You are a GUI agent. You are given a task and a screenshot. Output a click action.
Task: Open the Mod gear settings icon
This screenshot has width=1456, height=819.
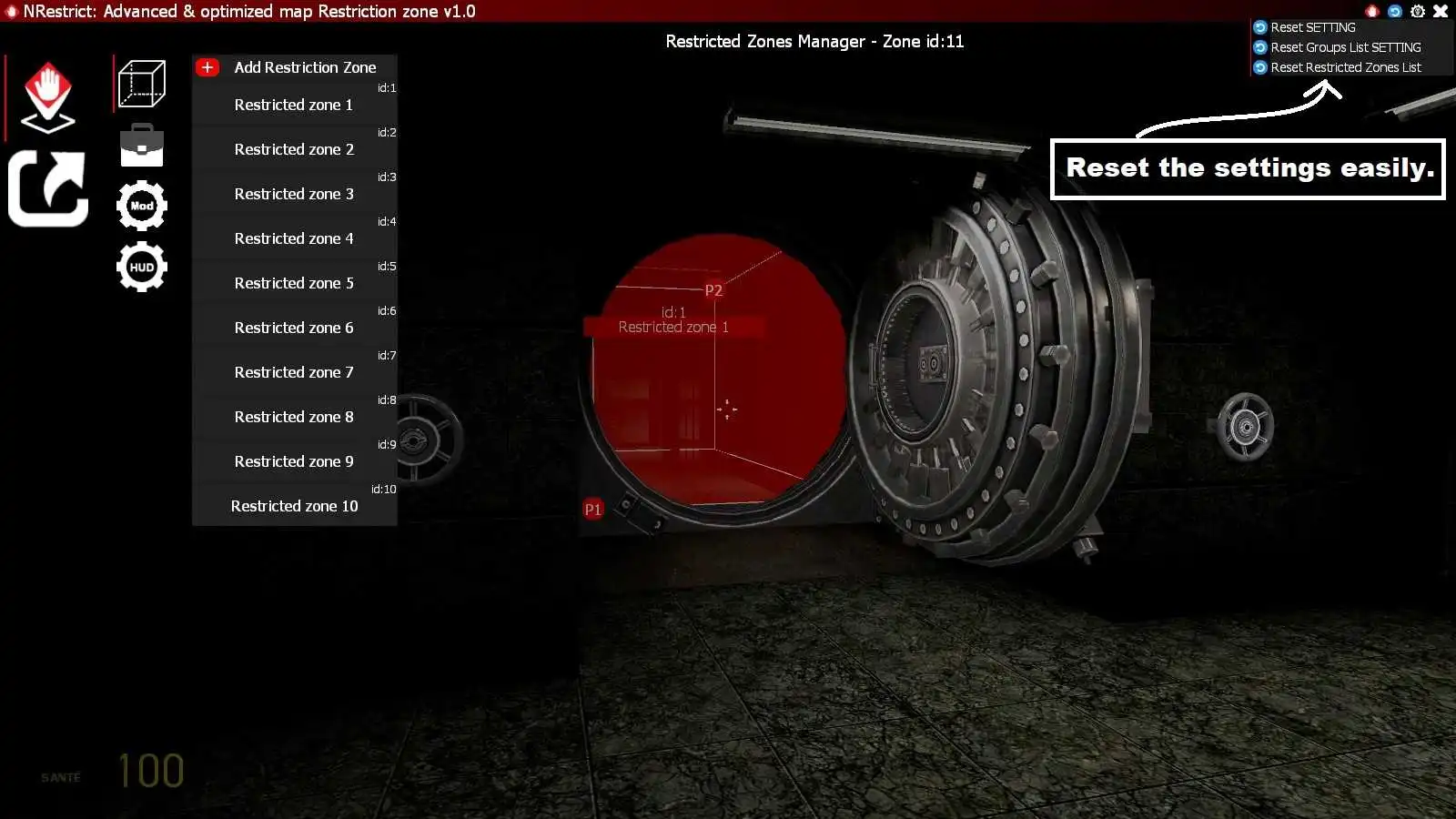pyautogui.click(x=142, y=206)
